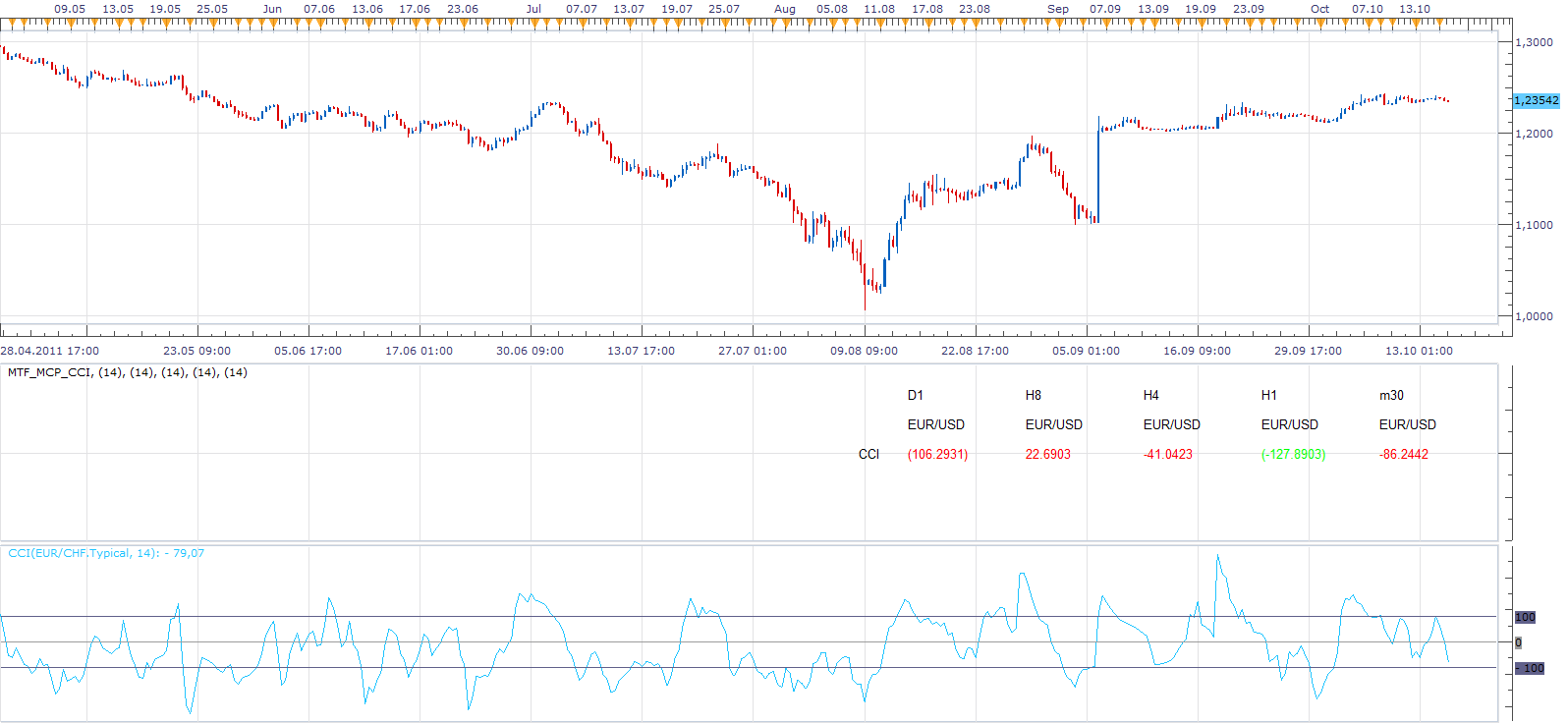The height and width of the screenshot is (723, 1568).
Task: Click EUR/USD under the H1 column
Action: click(1290, 424)
